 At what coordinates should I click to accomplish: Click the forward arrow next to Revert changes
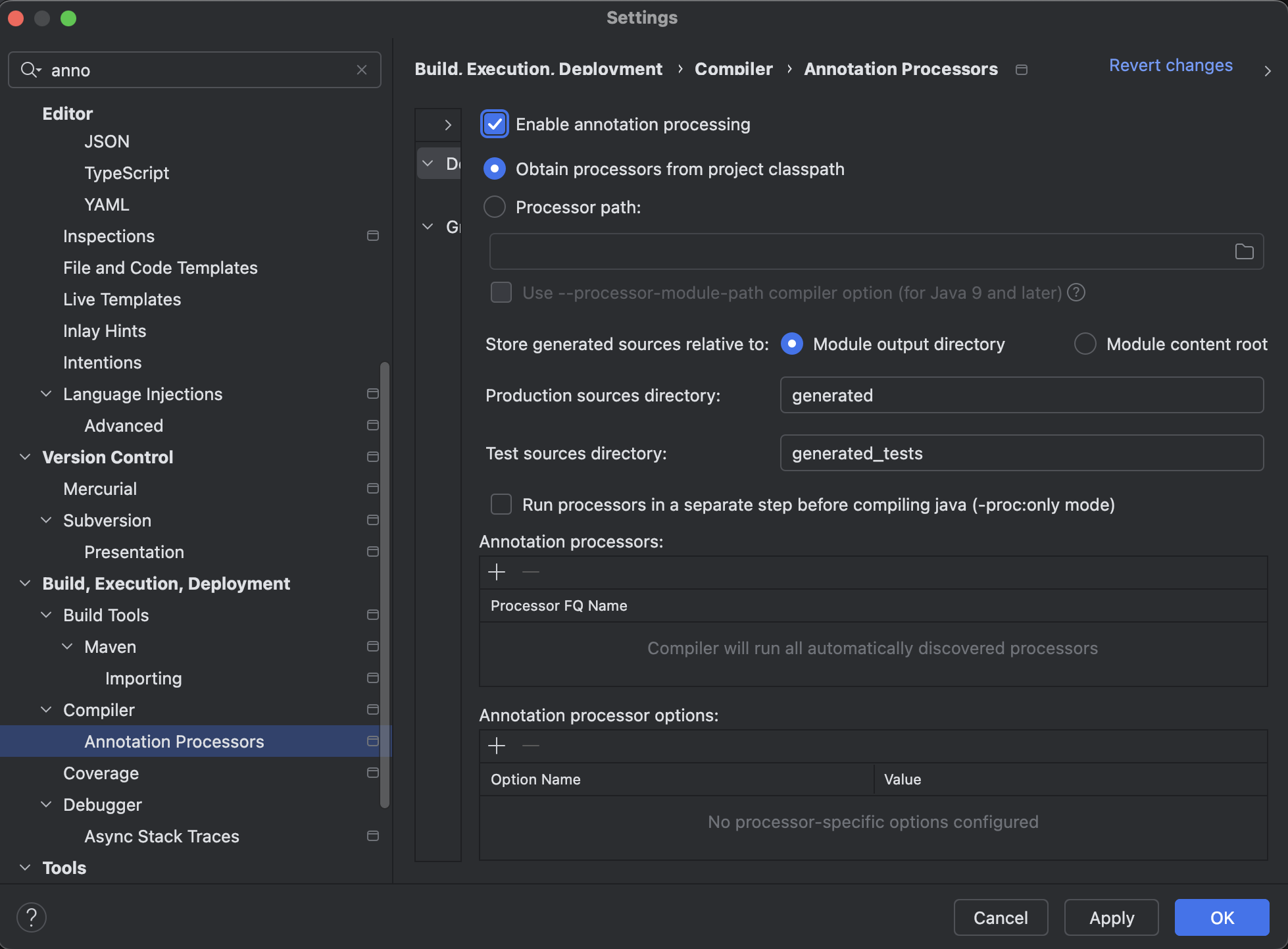coord(1268,70)
